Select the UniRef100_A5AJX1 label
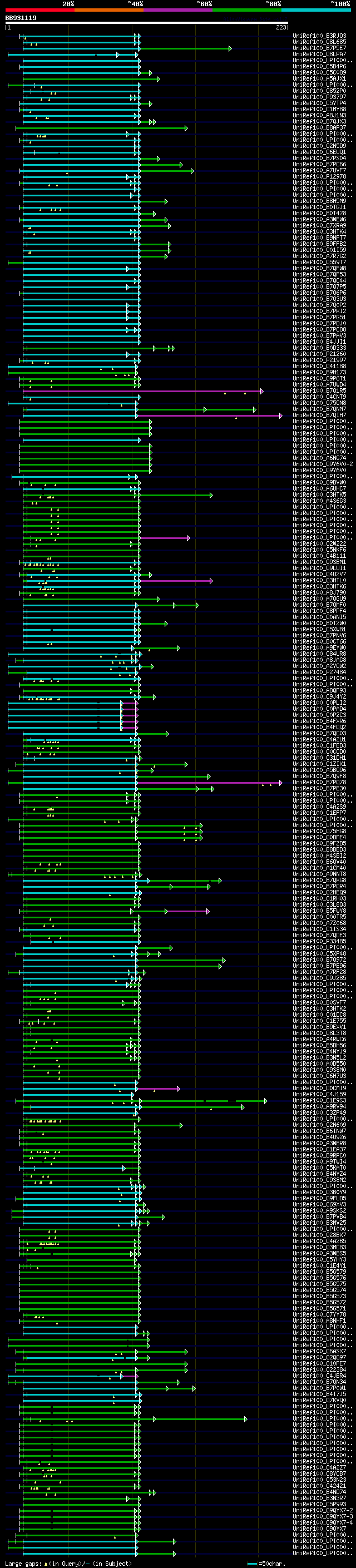356x1568 pixels. point(319,78)
